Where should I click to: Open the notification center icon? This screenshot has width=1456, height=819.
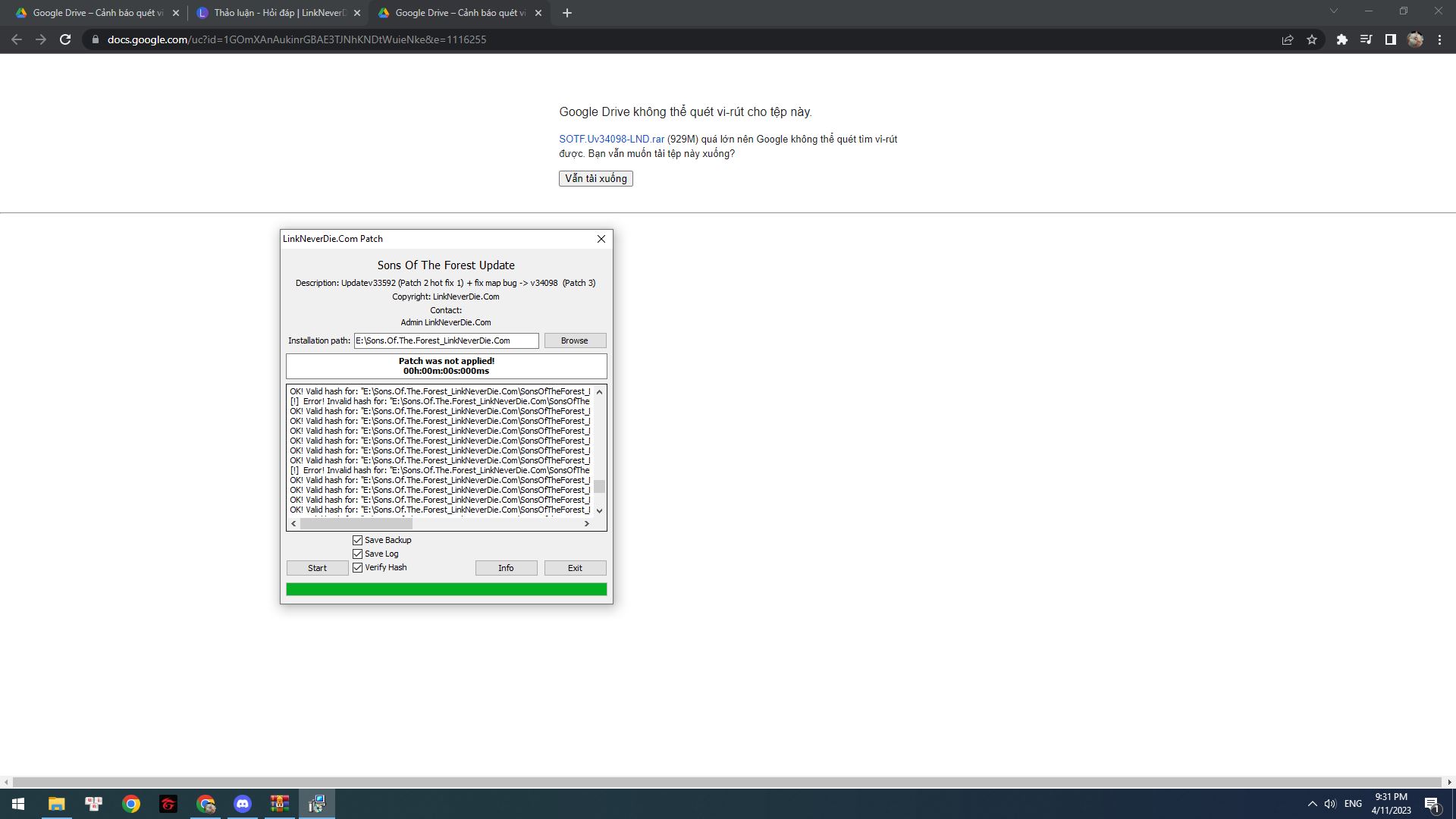pos(1432,804)
